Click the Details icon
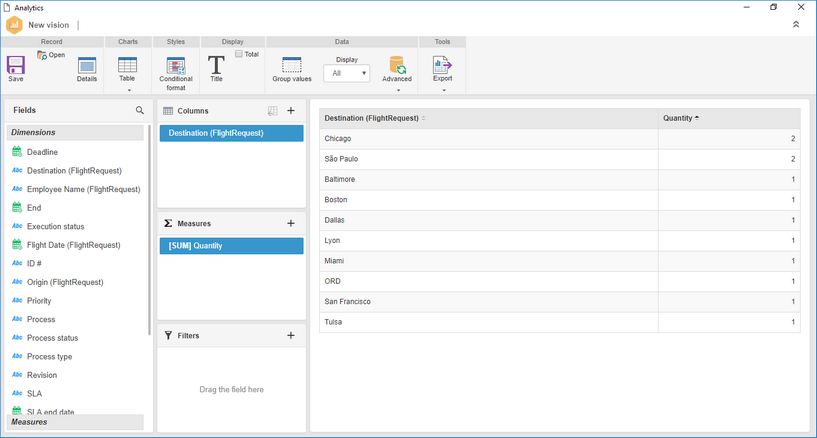 click(x=87, y=66)
